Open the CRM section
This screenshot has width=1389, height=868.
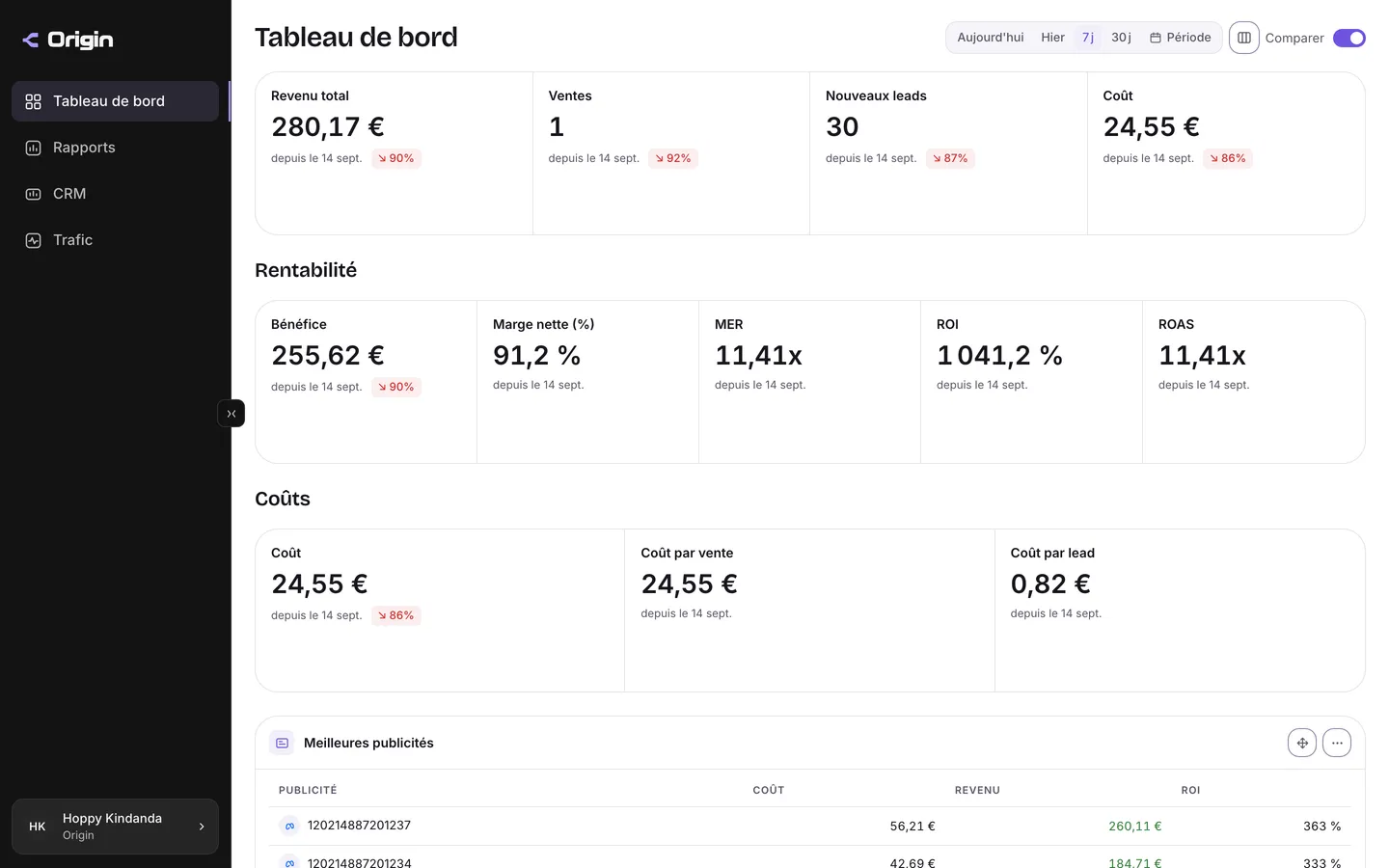(115, 194)
